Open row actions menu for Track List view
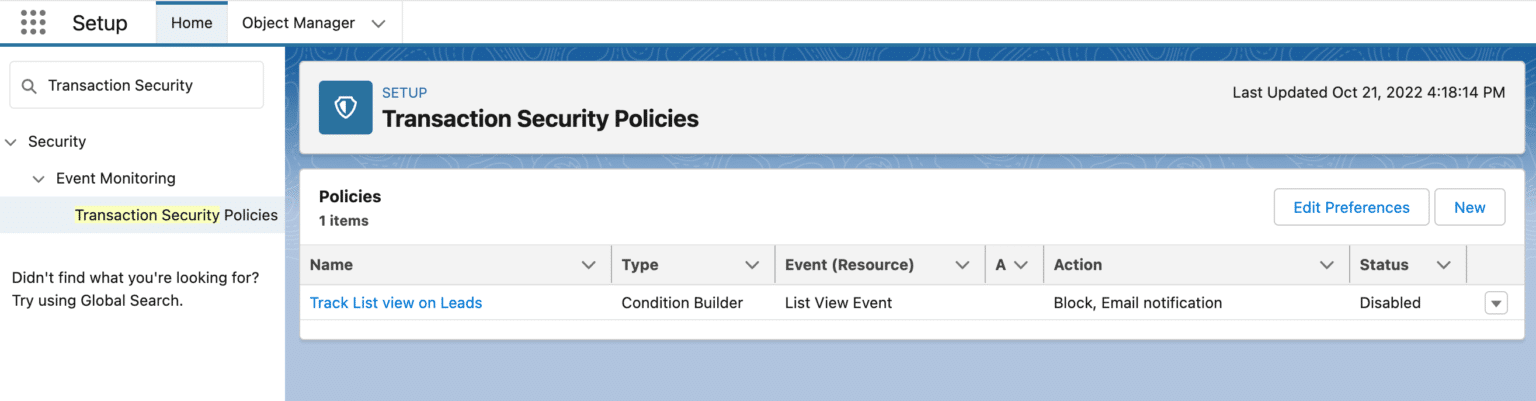1536x401 pixels. (1495, 303)
